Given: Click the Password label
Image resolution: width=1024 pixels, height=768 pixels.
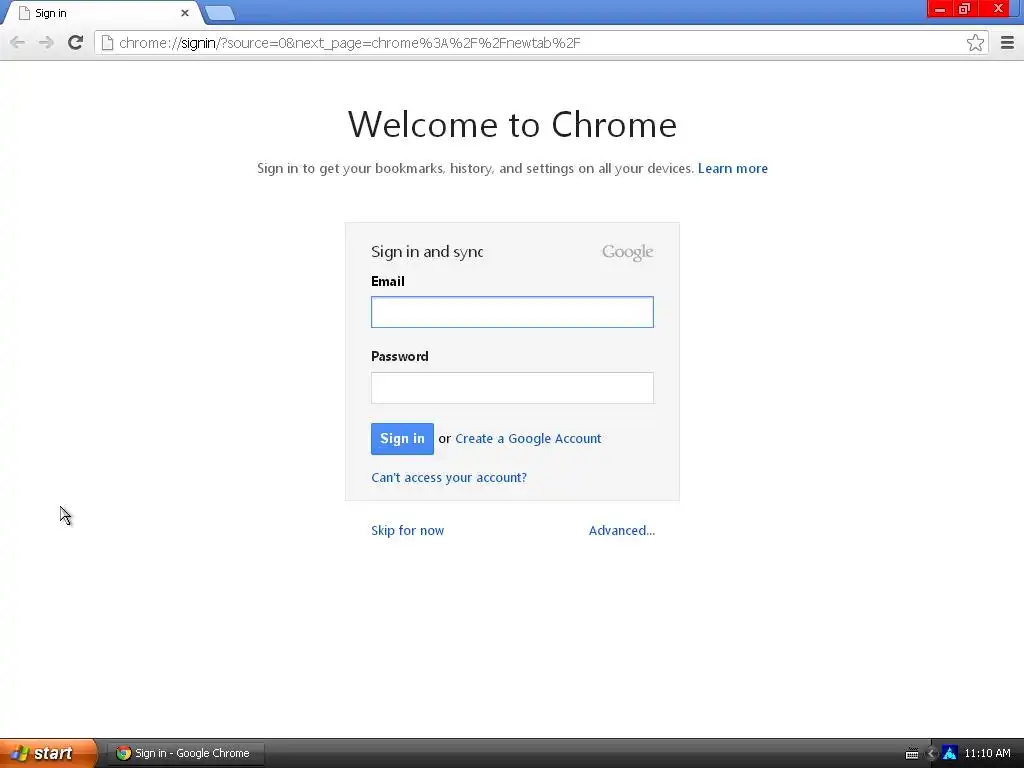Looking at the screenshot, I should coord(400,357).
